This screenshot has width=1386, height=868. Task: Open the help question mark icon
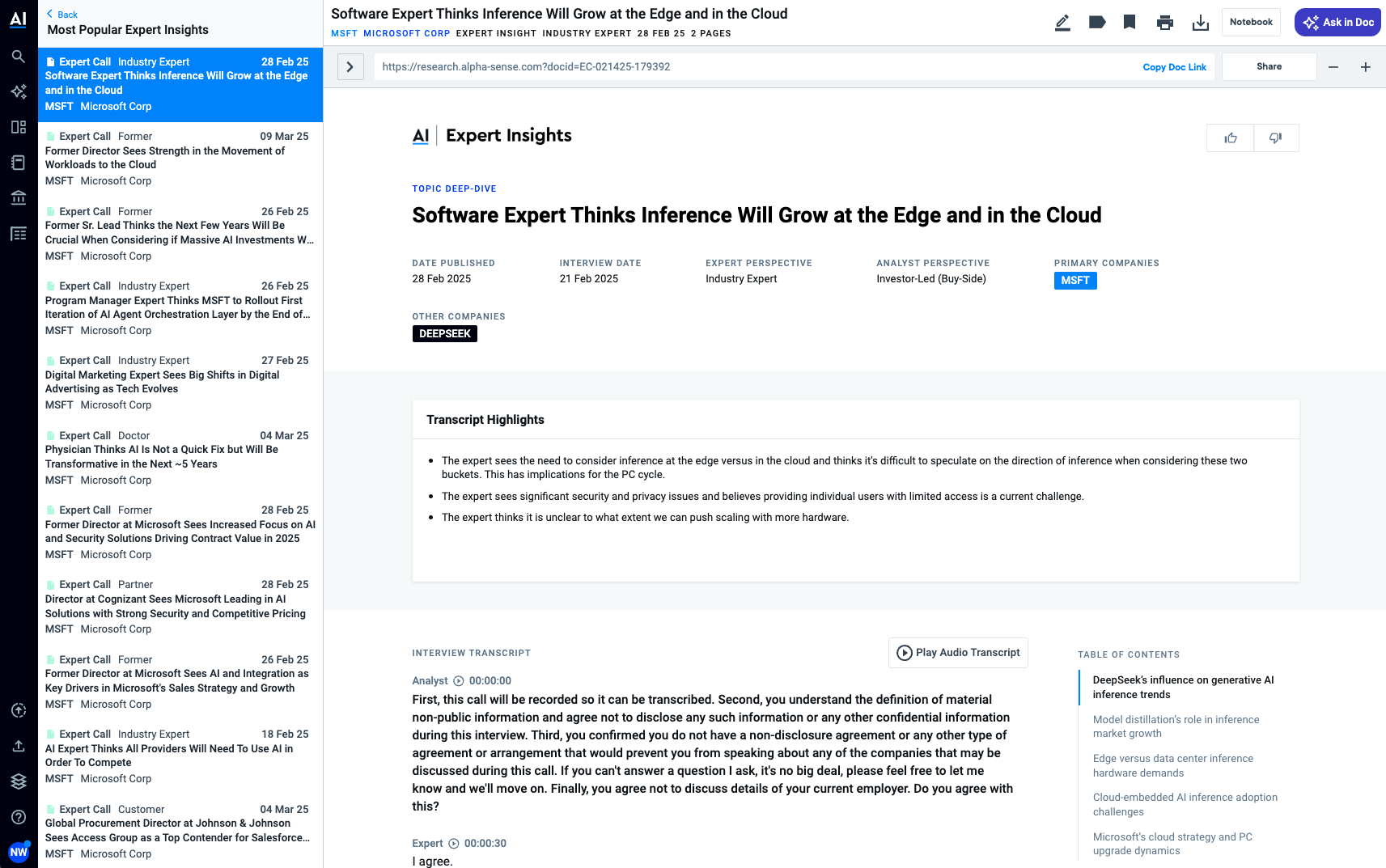(x=19, y=817)
